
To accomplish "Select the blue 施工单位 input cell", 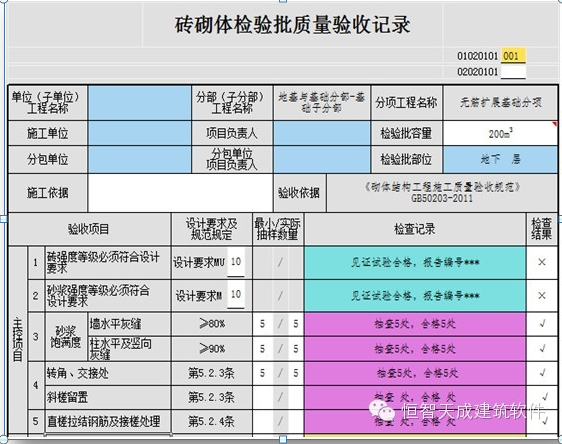I will pos(139,133).
